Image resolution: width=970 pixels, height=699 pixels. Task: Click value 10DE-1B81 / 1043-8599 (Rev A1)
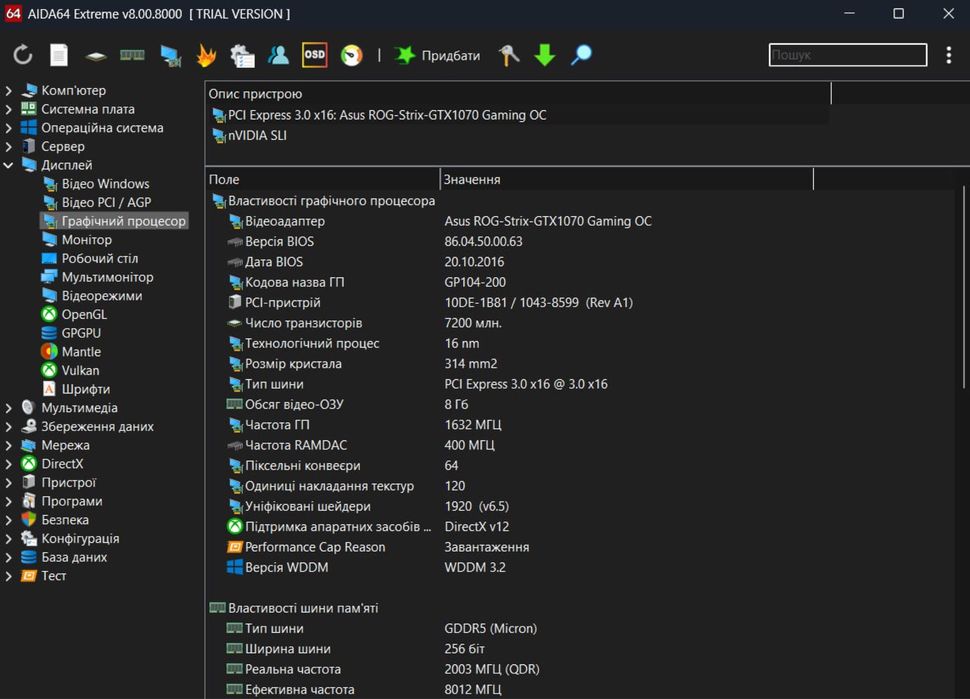538,302
